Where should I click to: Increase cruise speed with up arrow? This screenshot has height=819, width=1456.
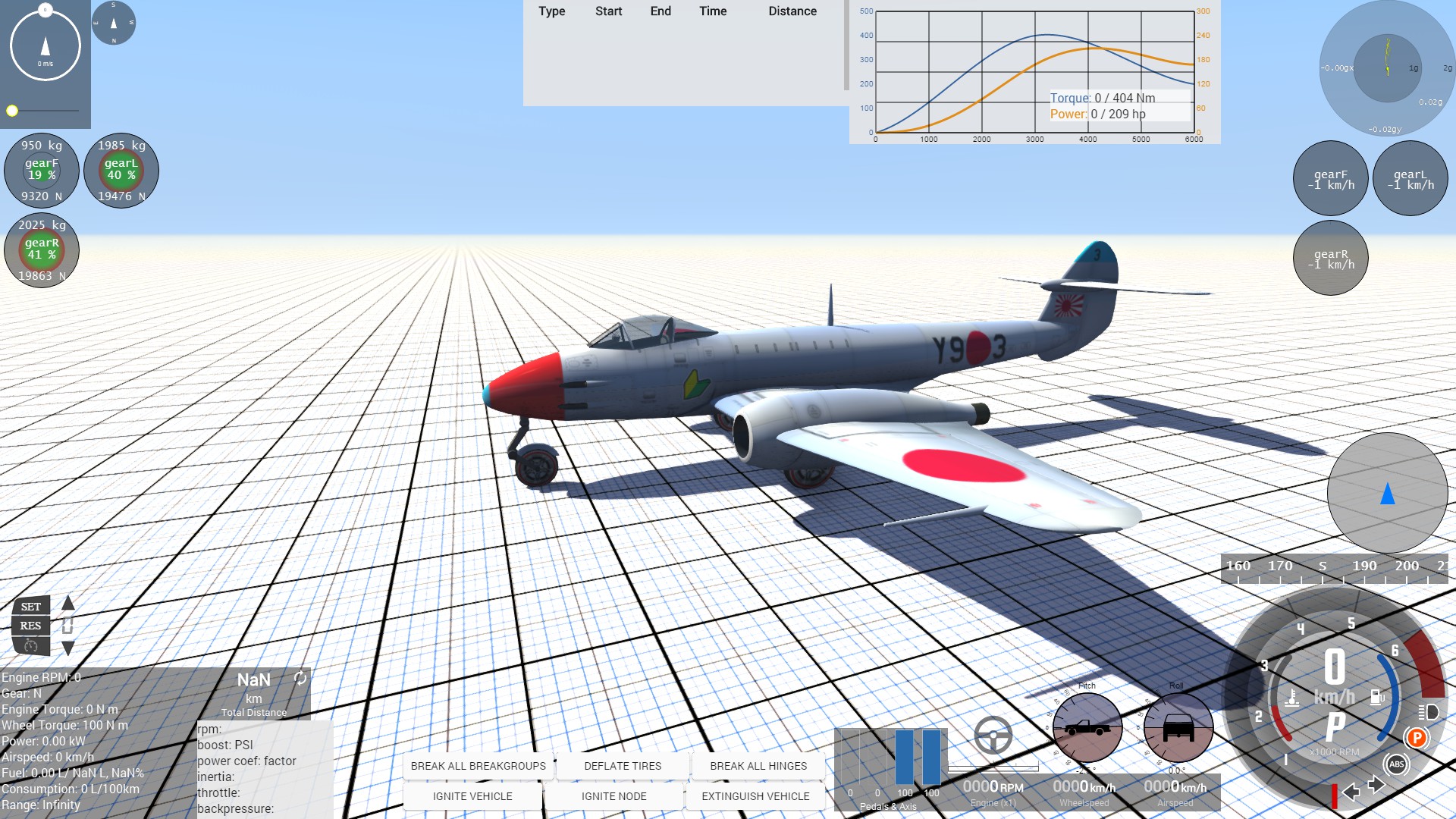(68, 603)
